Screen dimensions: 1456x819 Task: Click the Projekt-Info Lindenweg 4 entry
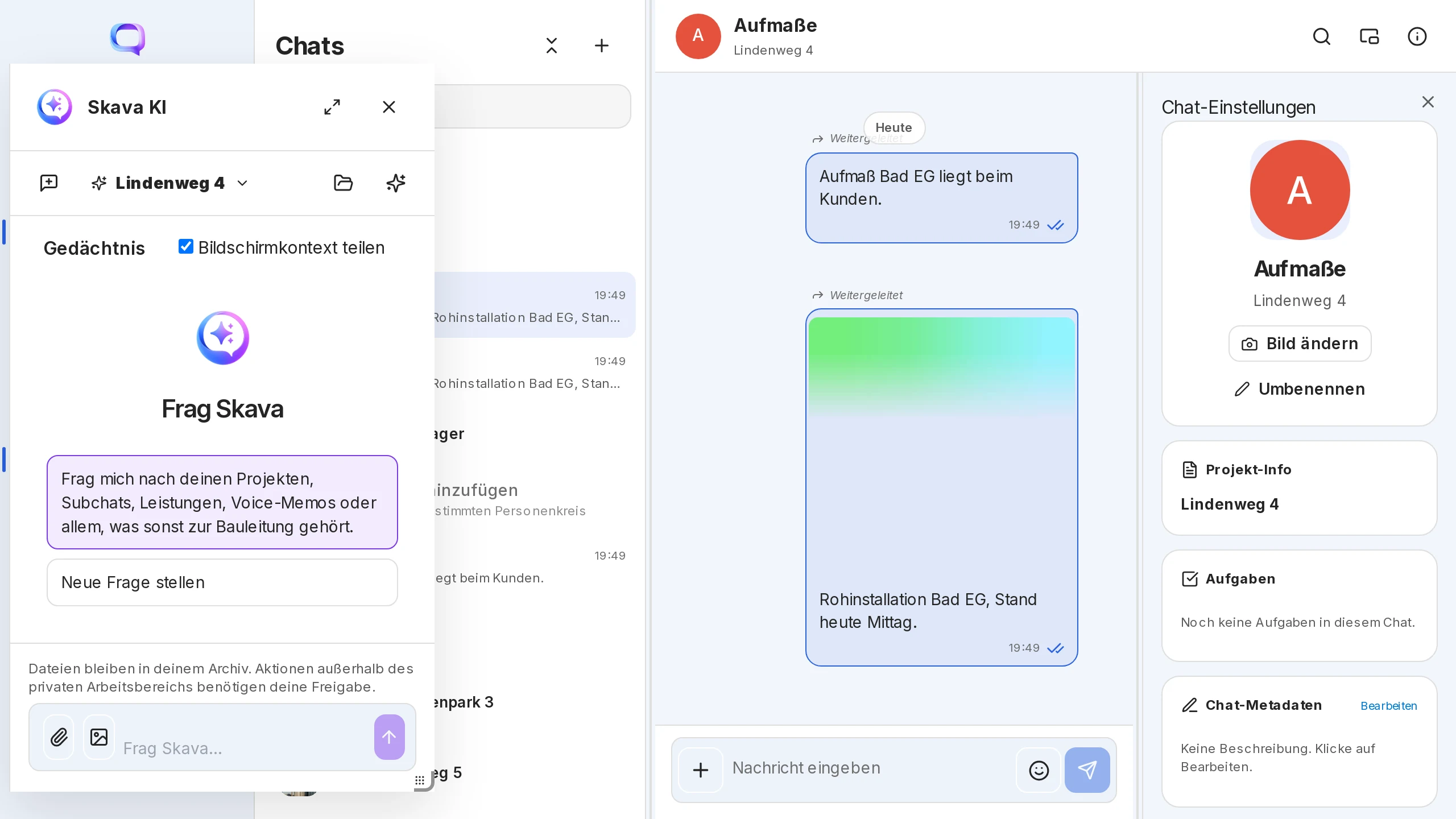[x=1230, y=504]
